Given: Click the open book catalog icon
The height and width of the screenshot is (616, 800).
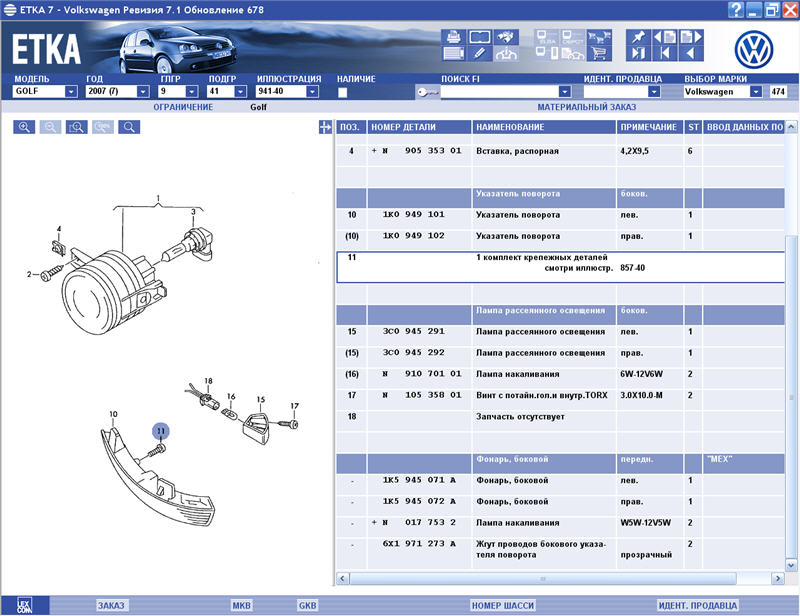Looking at the screenshot, I should 480,37.
